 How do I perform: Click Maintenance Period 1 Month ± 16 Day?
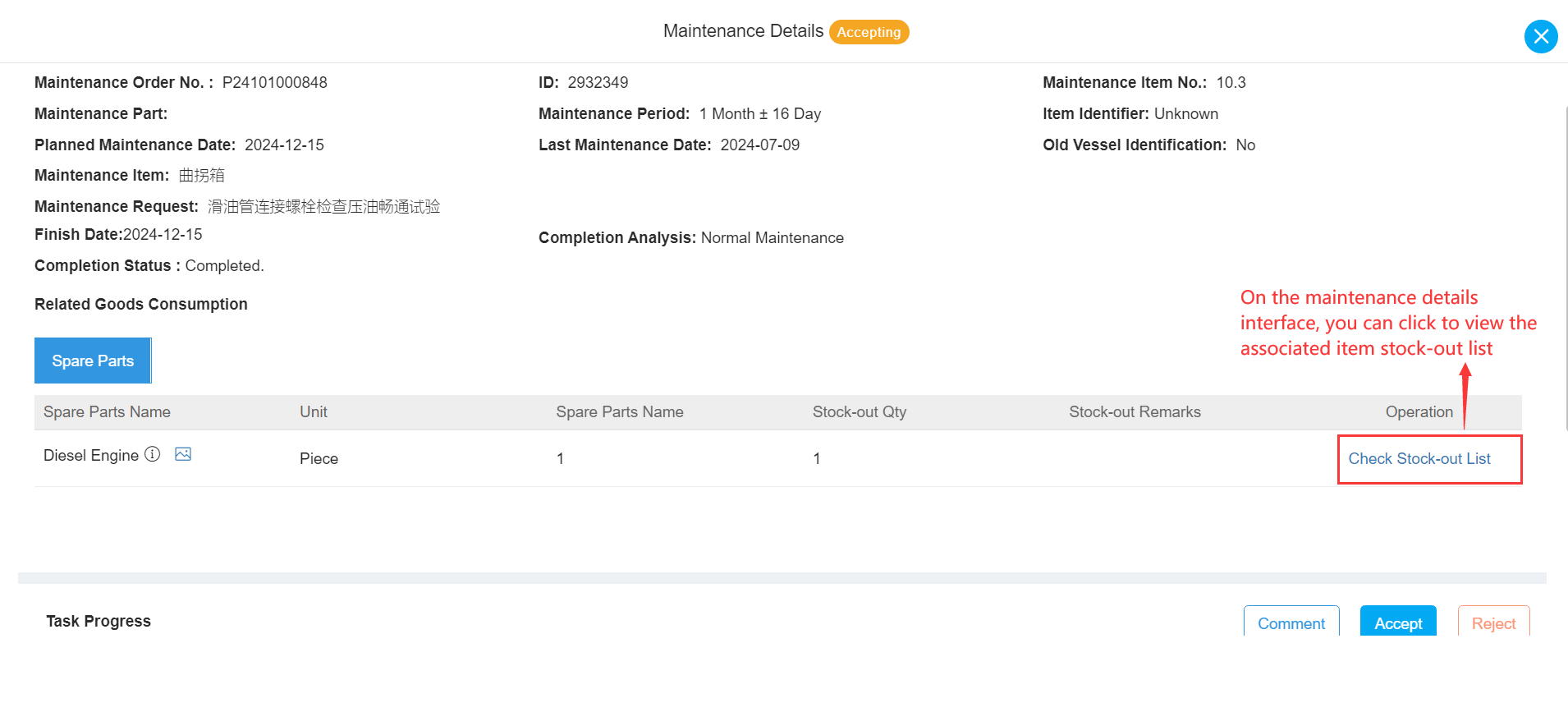[x=759, y=114]
